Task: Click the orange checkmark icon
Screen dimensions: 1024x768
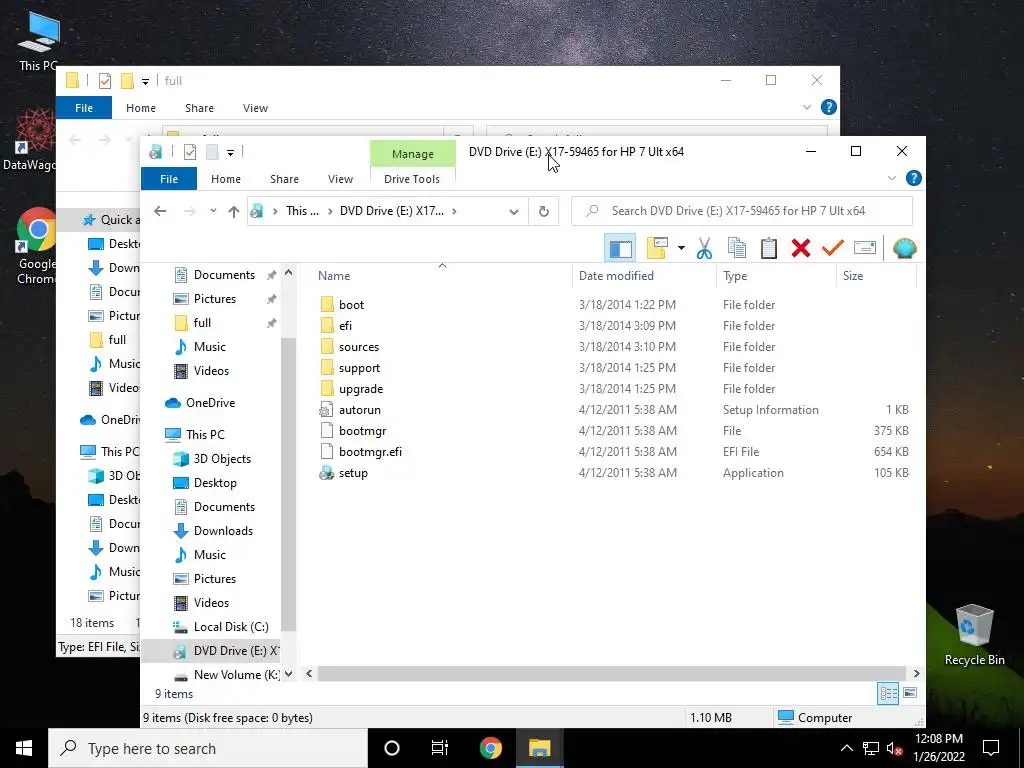Action: point(833,248)
